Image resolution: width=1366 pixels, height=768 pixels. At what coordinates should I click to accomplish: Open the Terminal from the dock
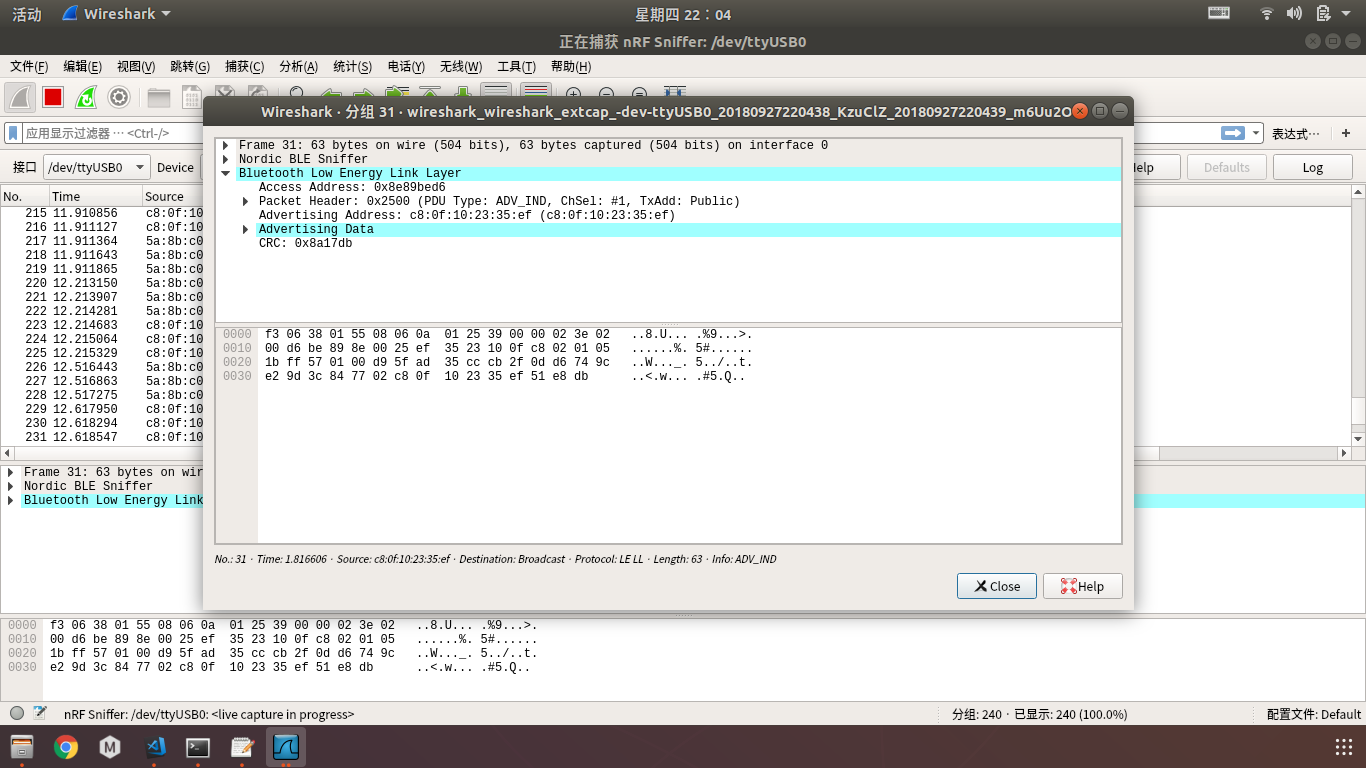pyautogui.click(x=198, y=747)
